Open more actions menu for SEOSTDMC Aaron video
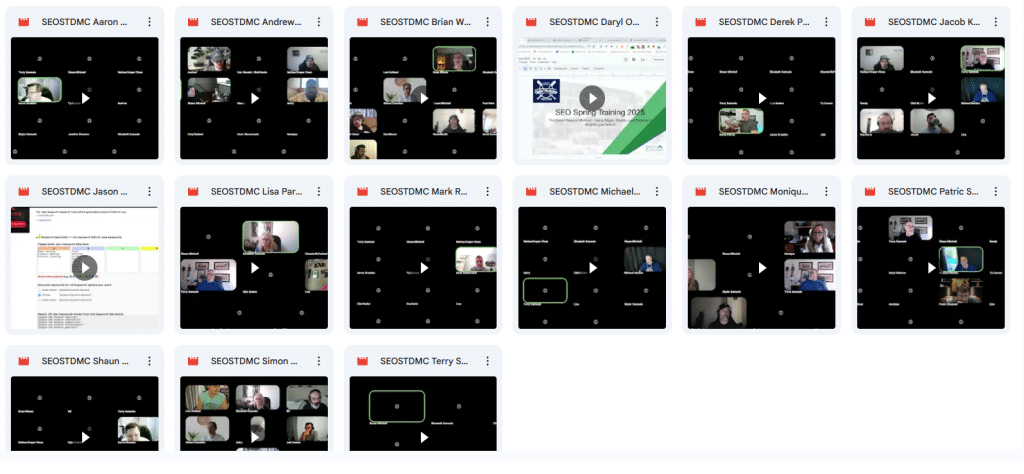 point(150,22)
